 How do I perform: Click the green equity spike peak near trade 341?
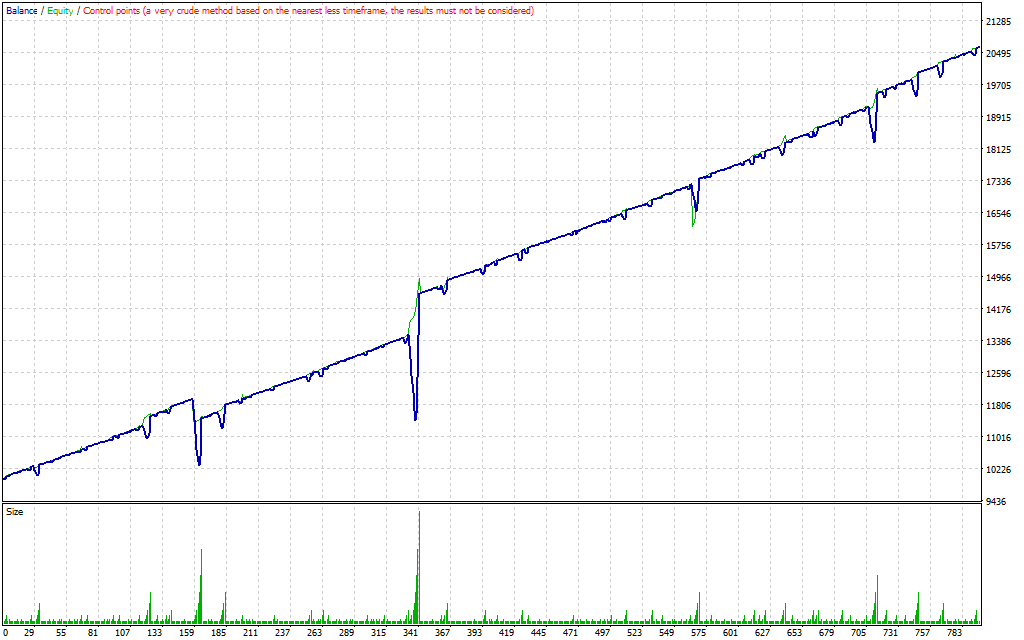tap(419, 279)
